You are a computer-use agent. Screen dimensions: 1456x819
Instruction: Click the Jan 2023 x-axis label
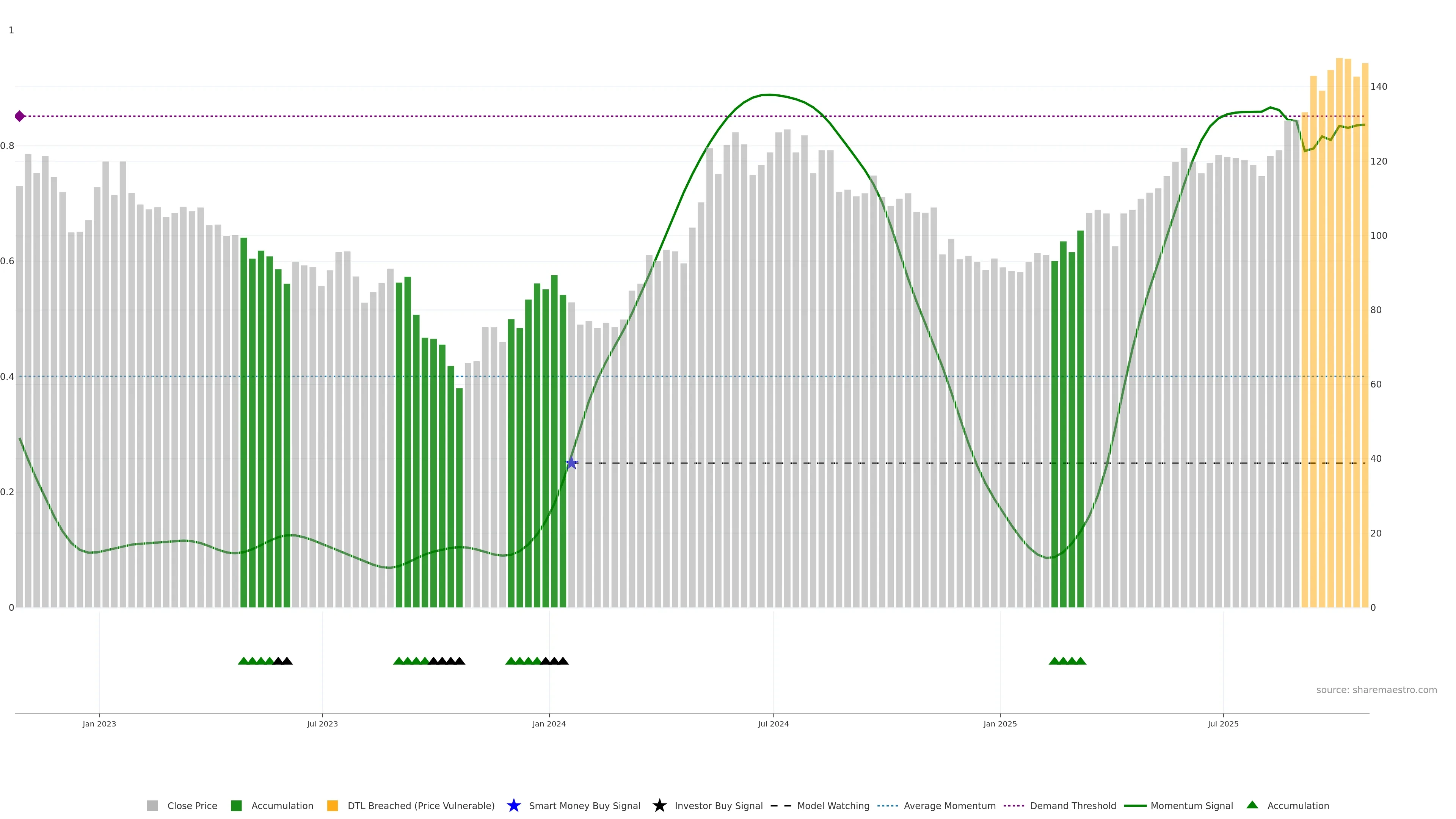[x=99, y=723]
